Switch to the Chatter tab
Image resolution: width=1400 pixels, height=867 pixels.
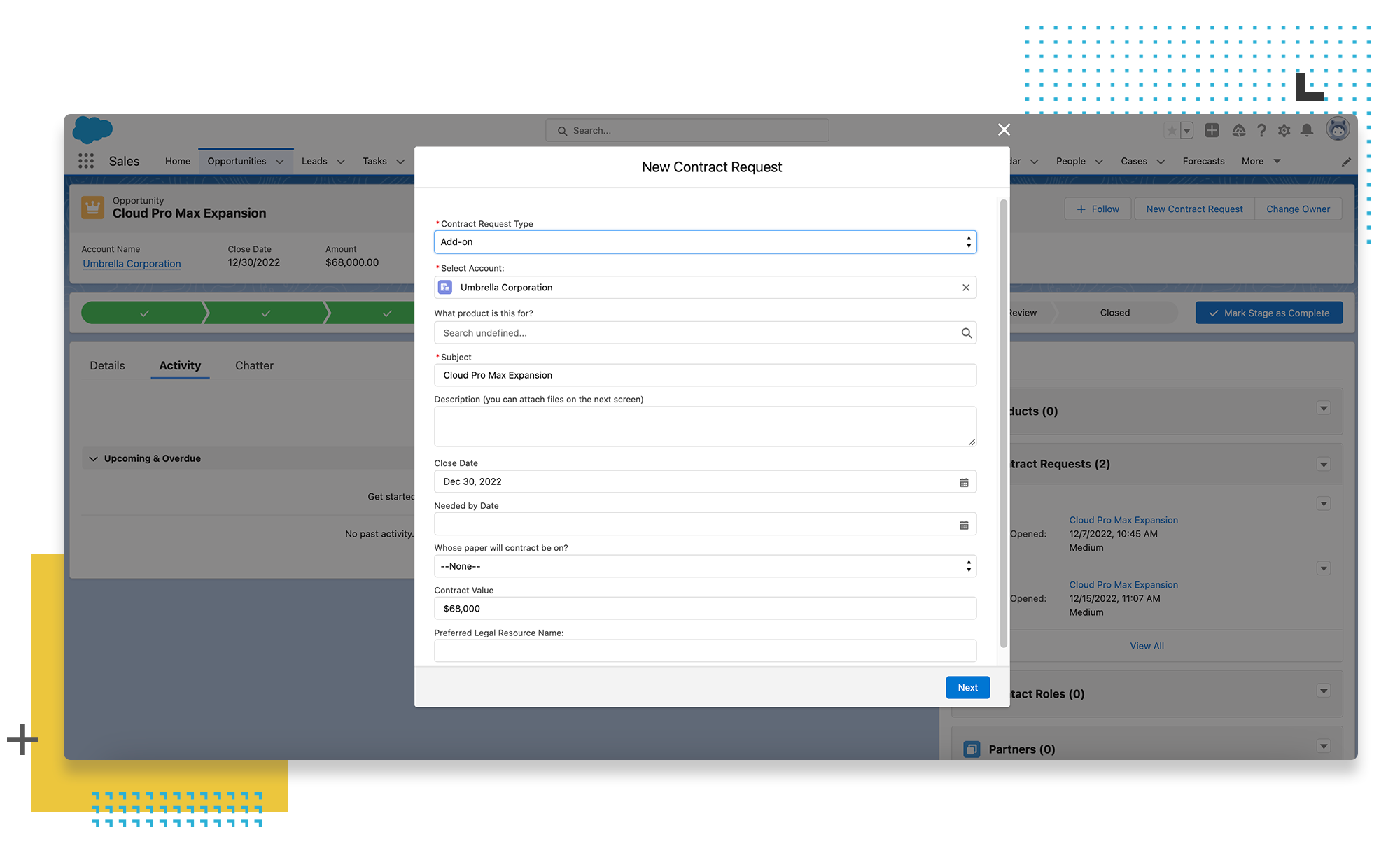coord(254,365)
